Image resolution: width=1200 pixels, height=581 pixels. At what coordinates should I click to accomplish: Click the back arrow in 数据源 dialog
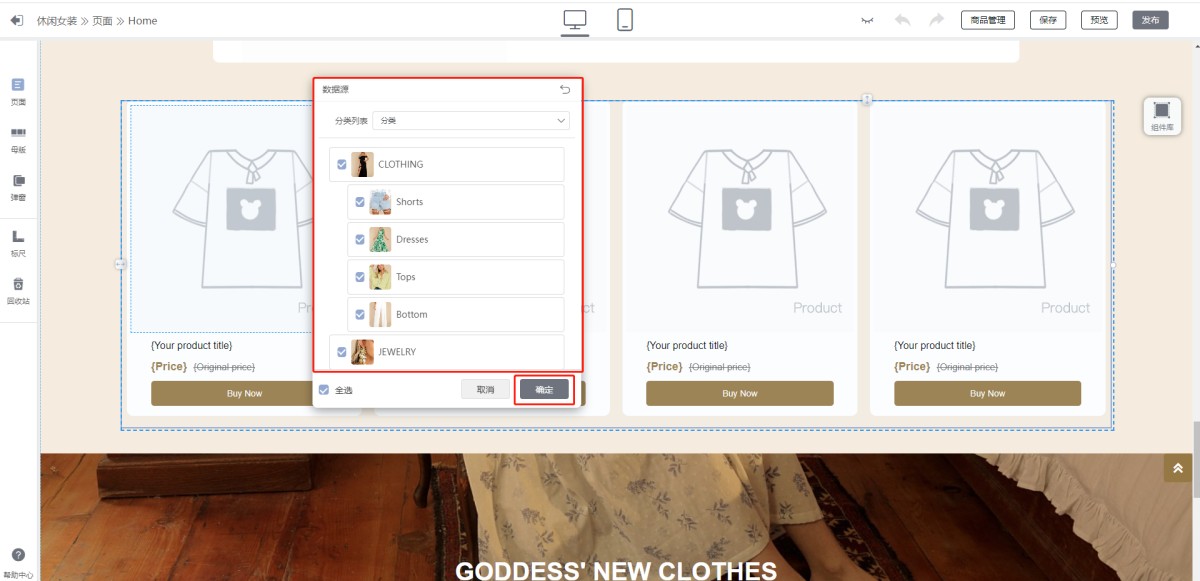565,89
